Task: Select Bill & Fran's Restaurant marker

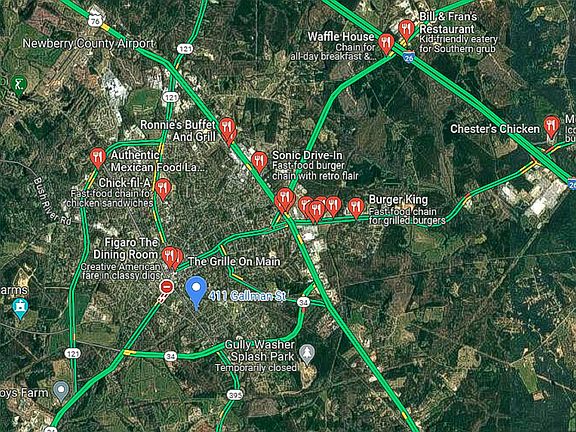Action: pyautogui.click(x=406, y=30)
